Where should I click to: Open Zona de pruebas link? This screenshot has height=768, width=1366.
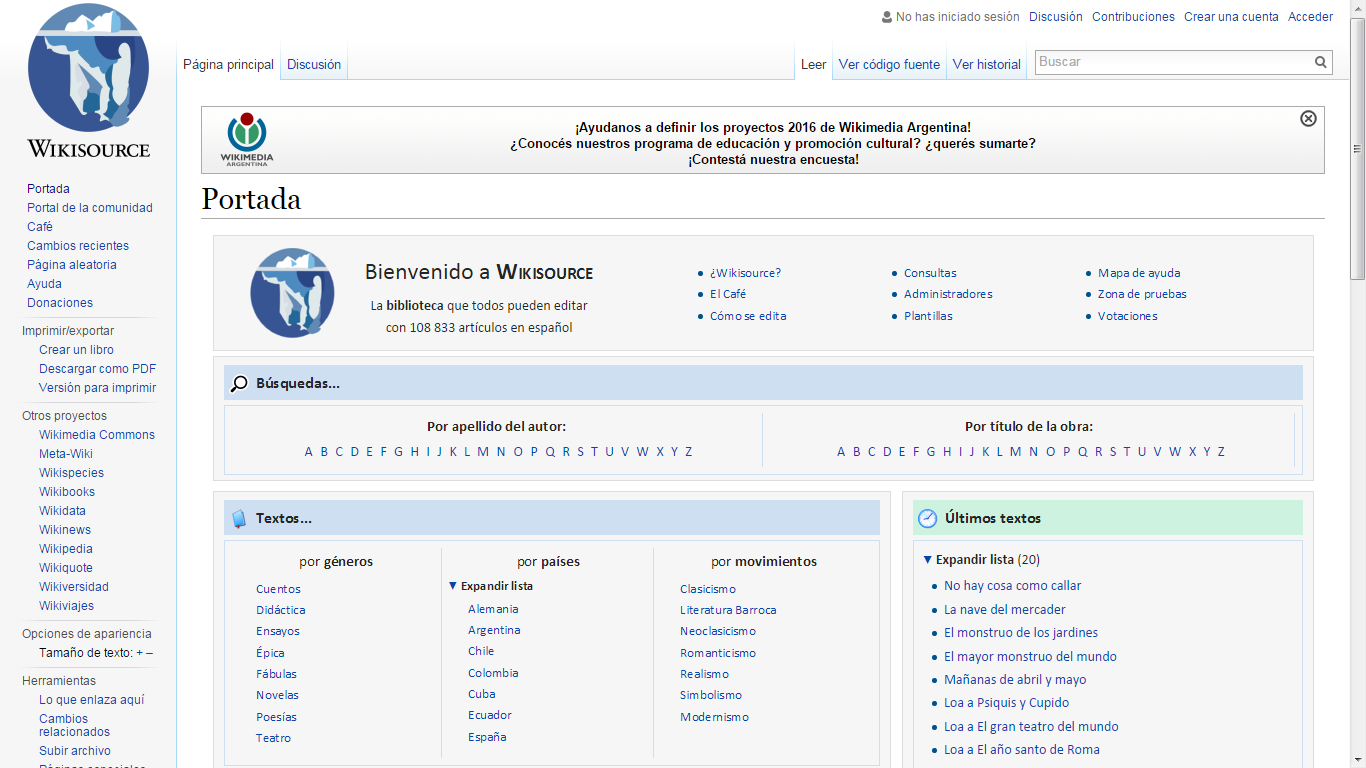click(x=1142, y=294)
